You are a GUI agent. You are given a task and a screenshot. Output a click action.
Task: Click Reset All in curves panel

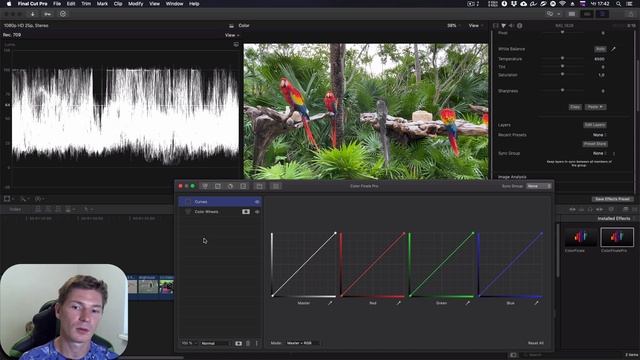pyautogui.click(x=536, y=343)
